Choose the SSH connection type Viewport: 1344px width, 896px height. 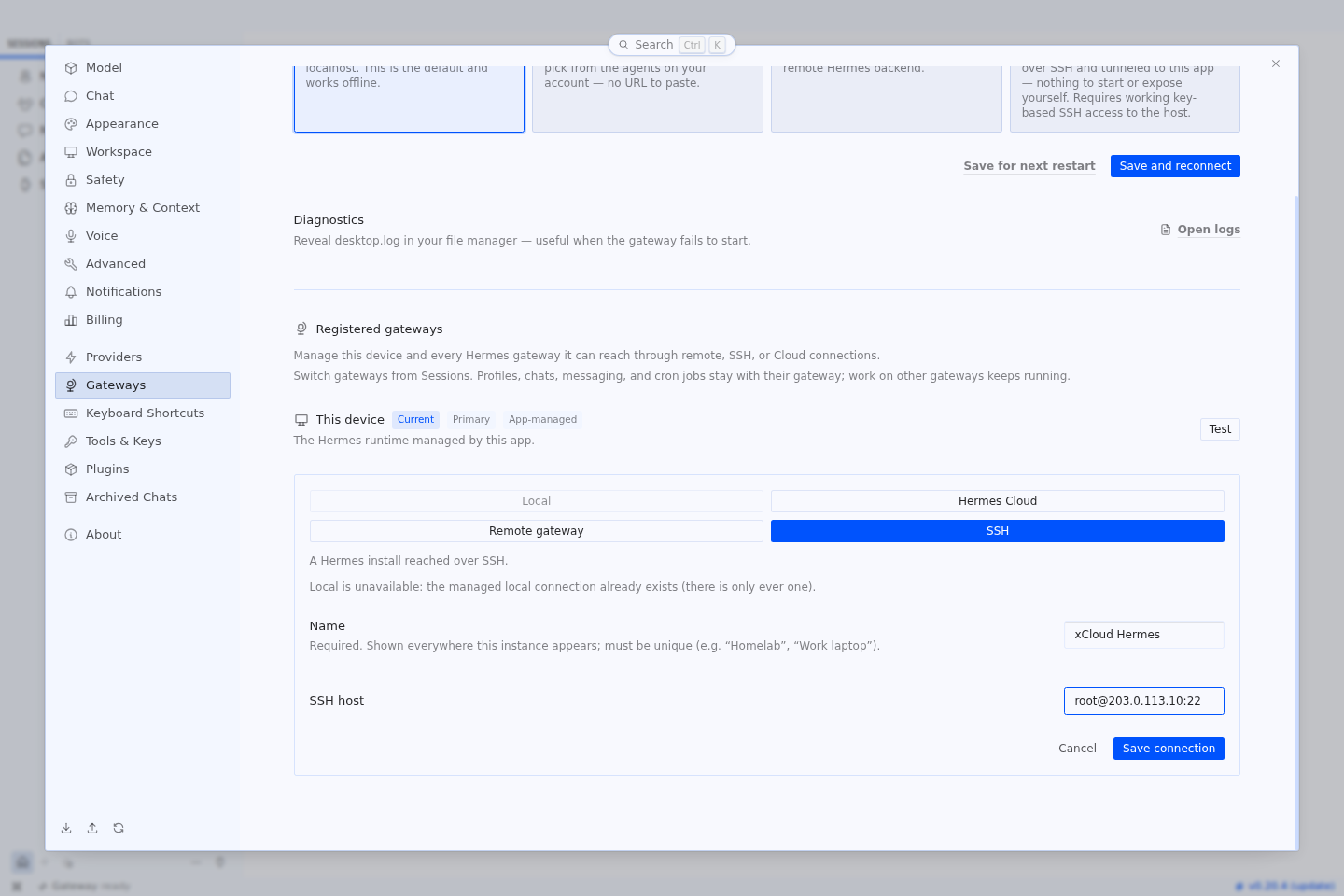tap(998, 531)
